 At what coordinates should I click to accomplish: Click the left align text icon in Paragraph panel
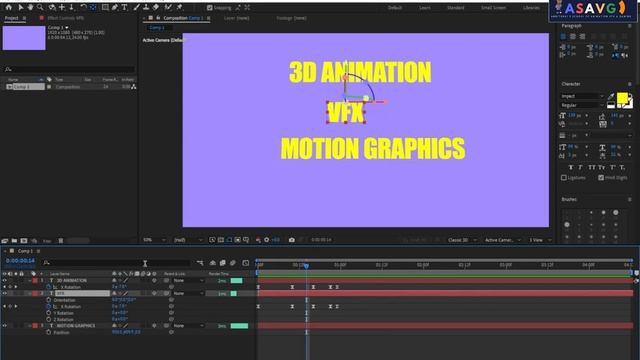click(563, 36)
